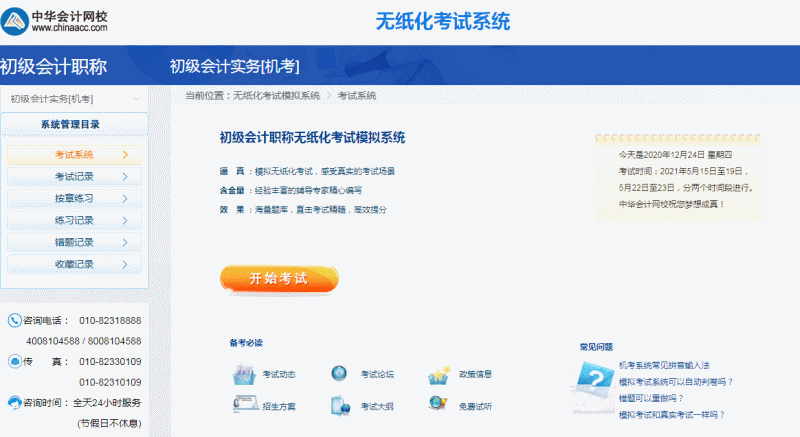800x437 pixels.
Task: Click the arrow next to 考试记录
Action: coord(124,177)
